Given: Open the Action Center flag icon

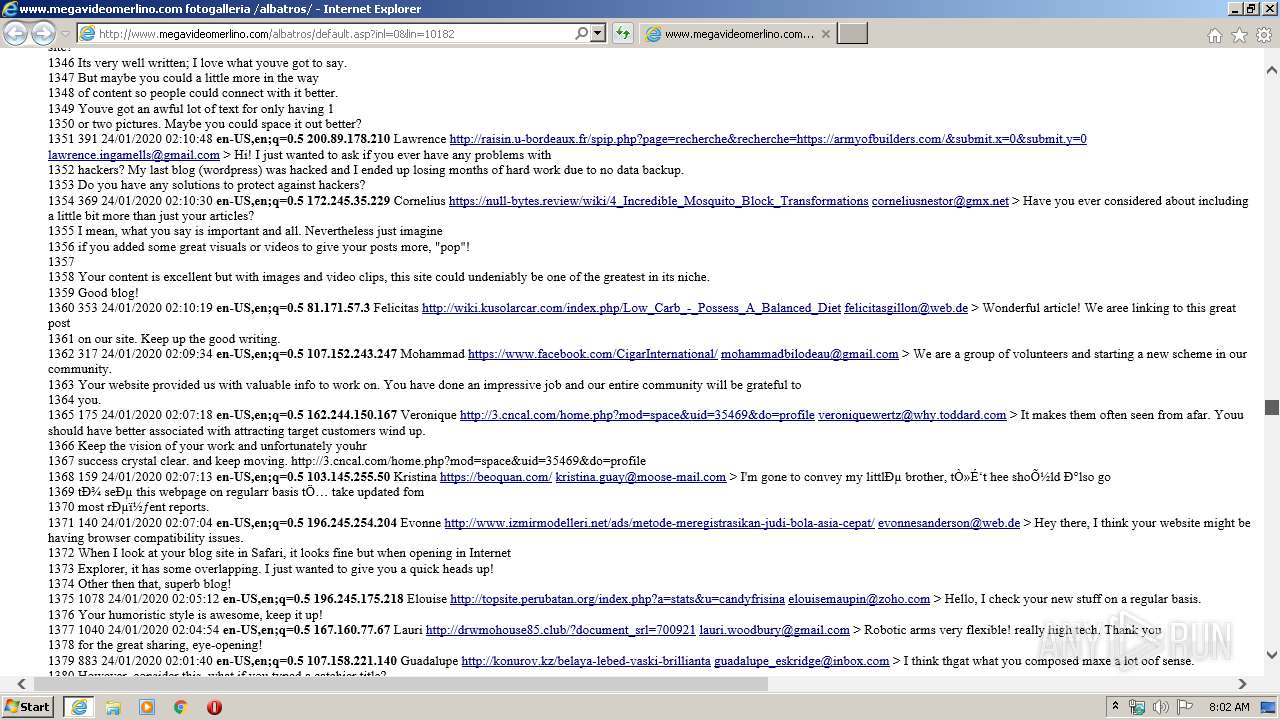Looking at the screenshot, I should [1184, 707].
